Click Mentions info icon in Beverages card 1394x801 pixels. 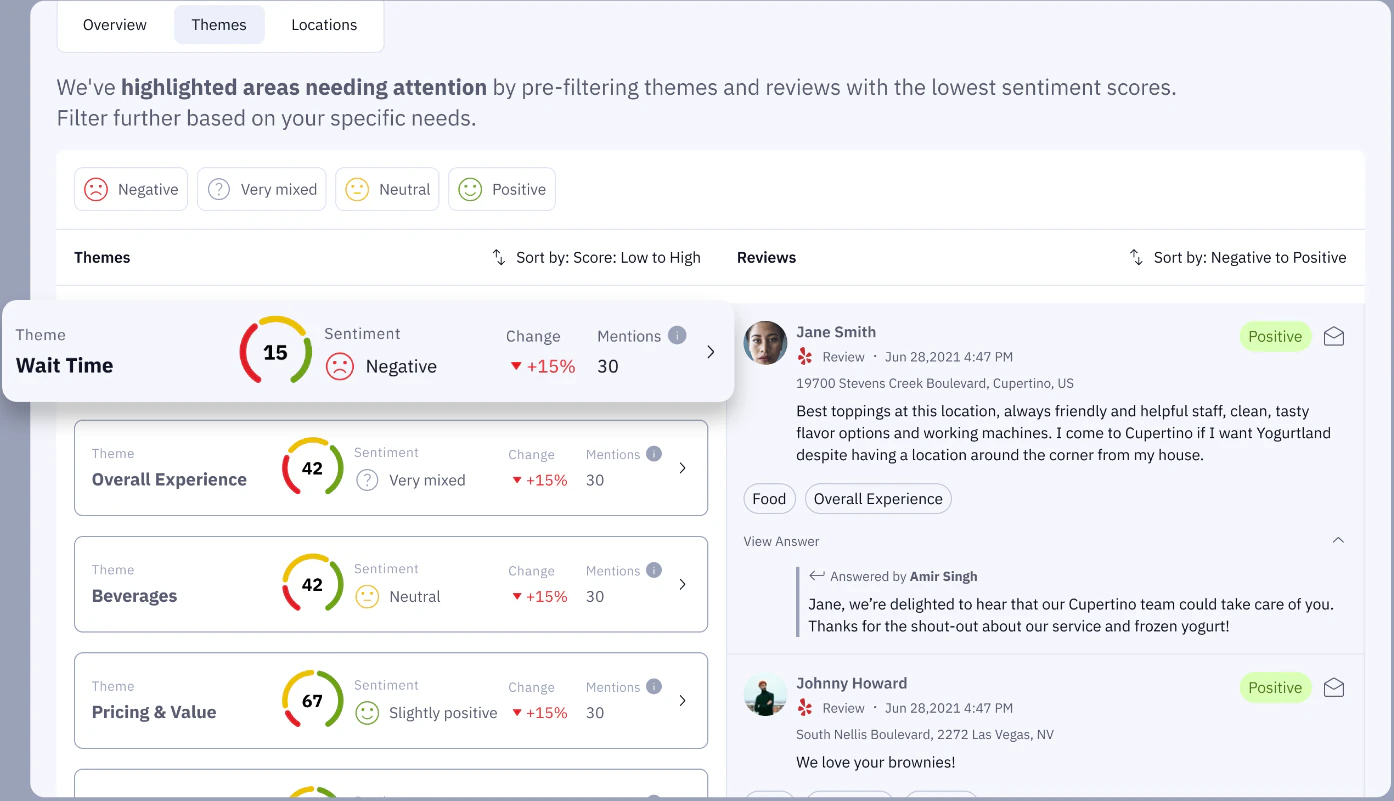click(x=654, y=570)
